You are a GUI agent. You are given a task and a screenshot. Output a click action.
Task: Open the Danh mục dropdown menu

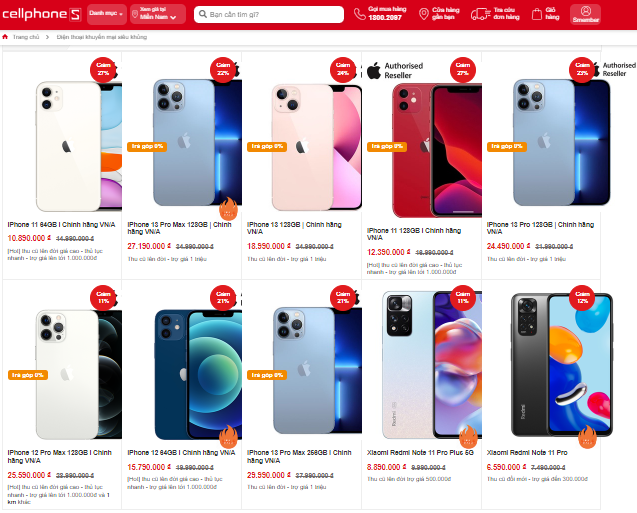(106, 14)
